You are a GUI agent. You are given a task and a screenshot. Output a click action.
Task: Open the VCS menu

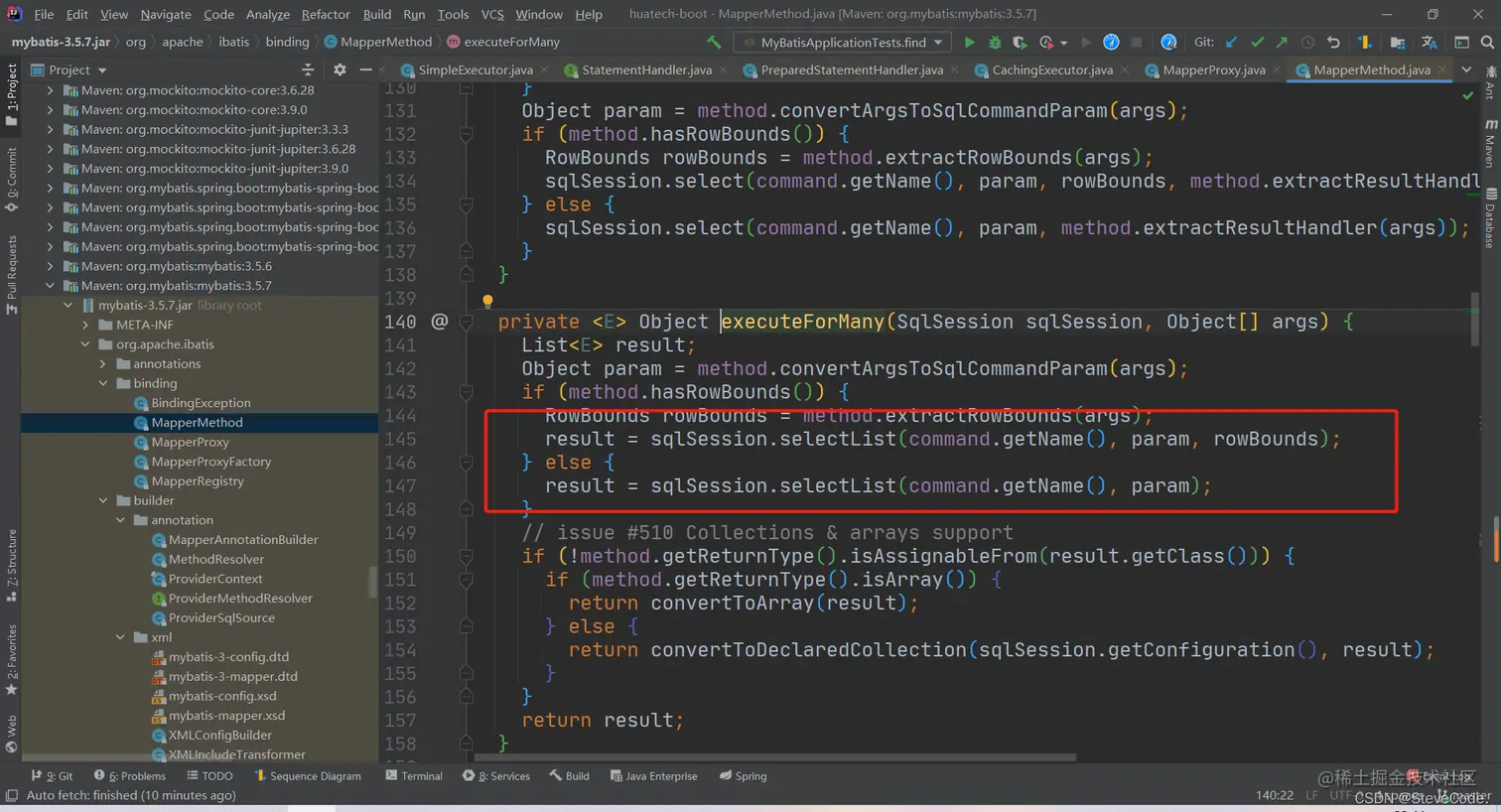(492, 14)
